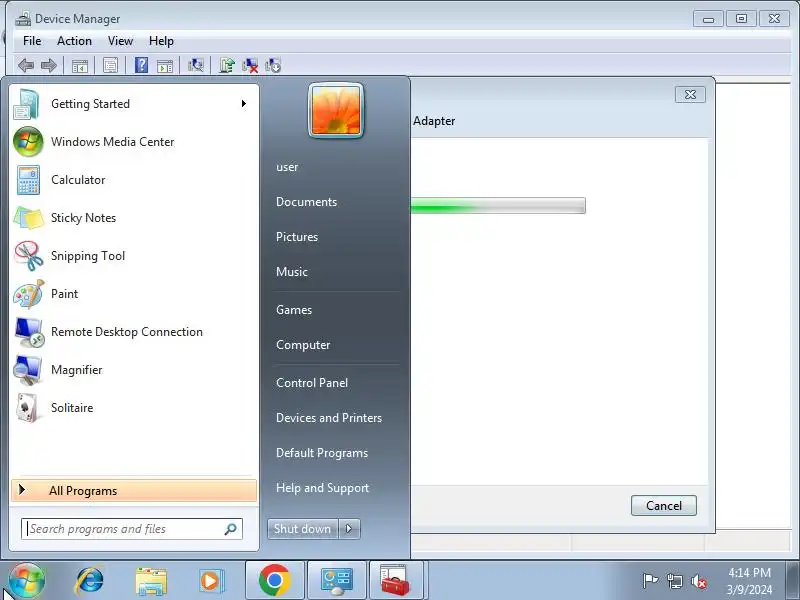Switch to Google Chrome in taskbar
This screenshot has height=600, width=800.
point(274,581)
